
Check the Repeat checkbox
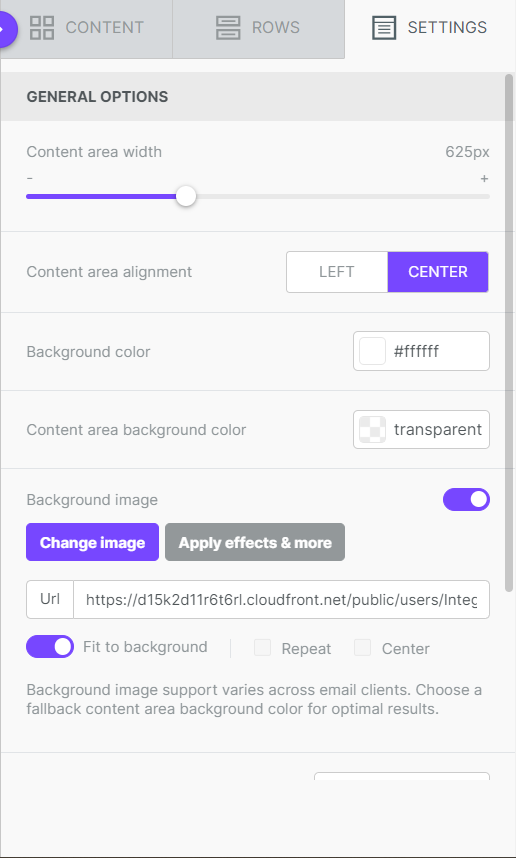point(263,648)
